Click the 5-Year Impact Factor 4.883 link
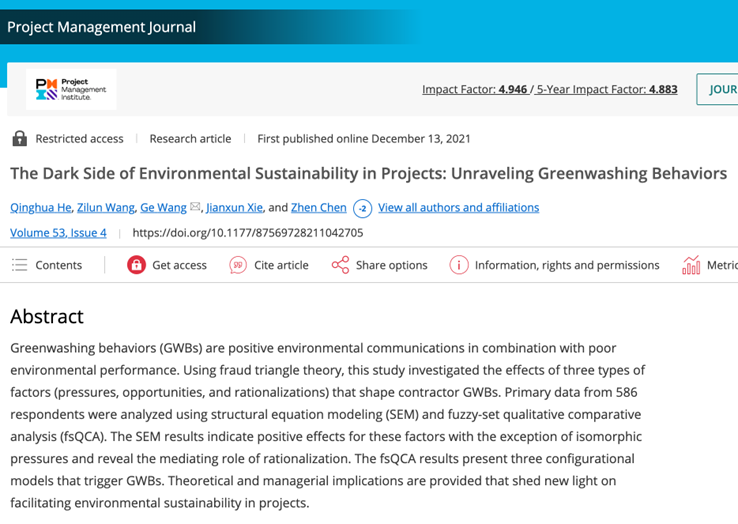The width and height of the screenshot is (738, 524). [x=607, y=89]
